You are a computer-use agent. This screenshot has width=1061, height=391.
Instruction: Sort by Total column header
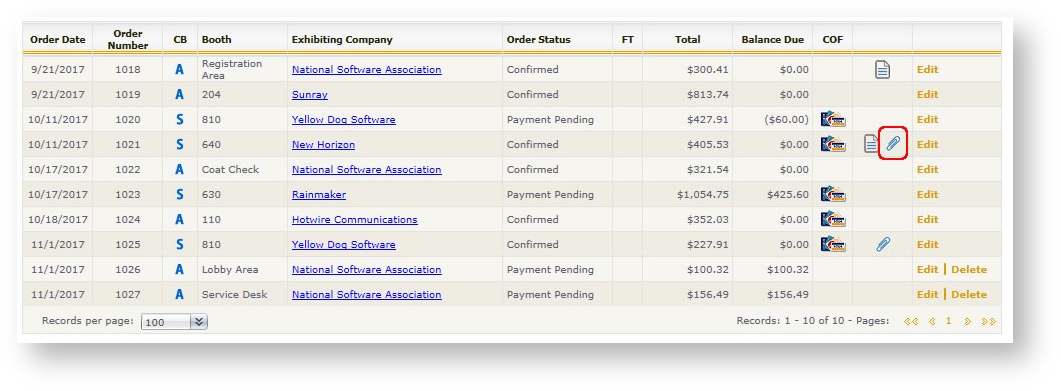point(687,39)
